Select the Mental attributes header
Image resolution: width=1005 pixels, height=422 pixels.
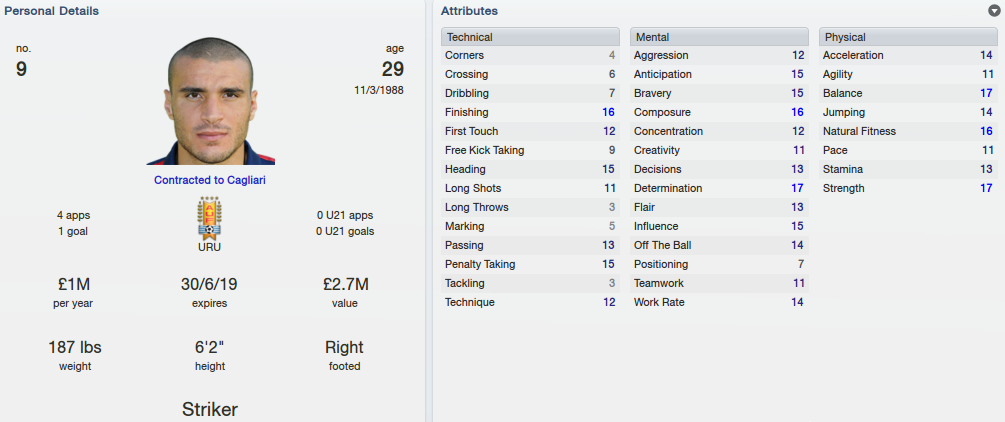719,37
